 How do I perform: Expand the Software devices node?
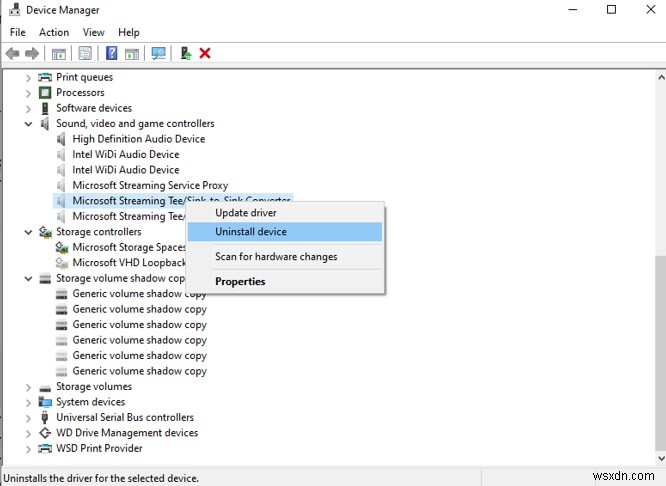click(x=28, y=109)
